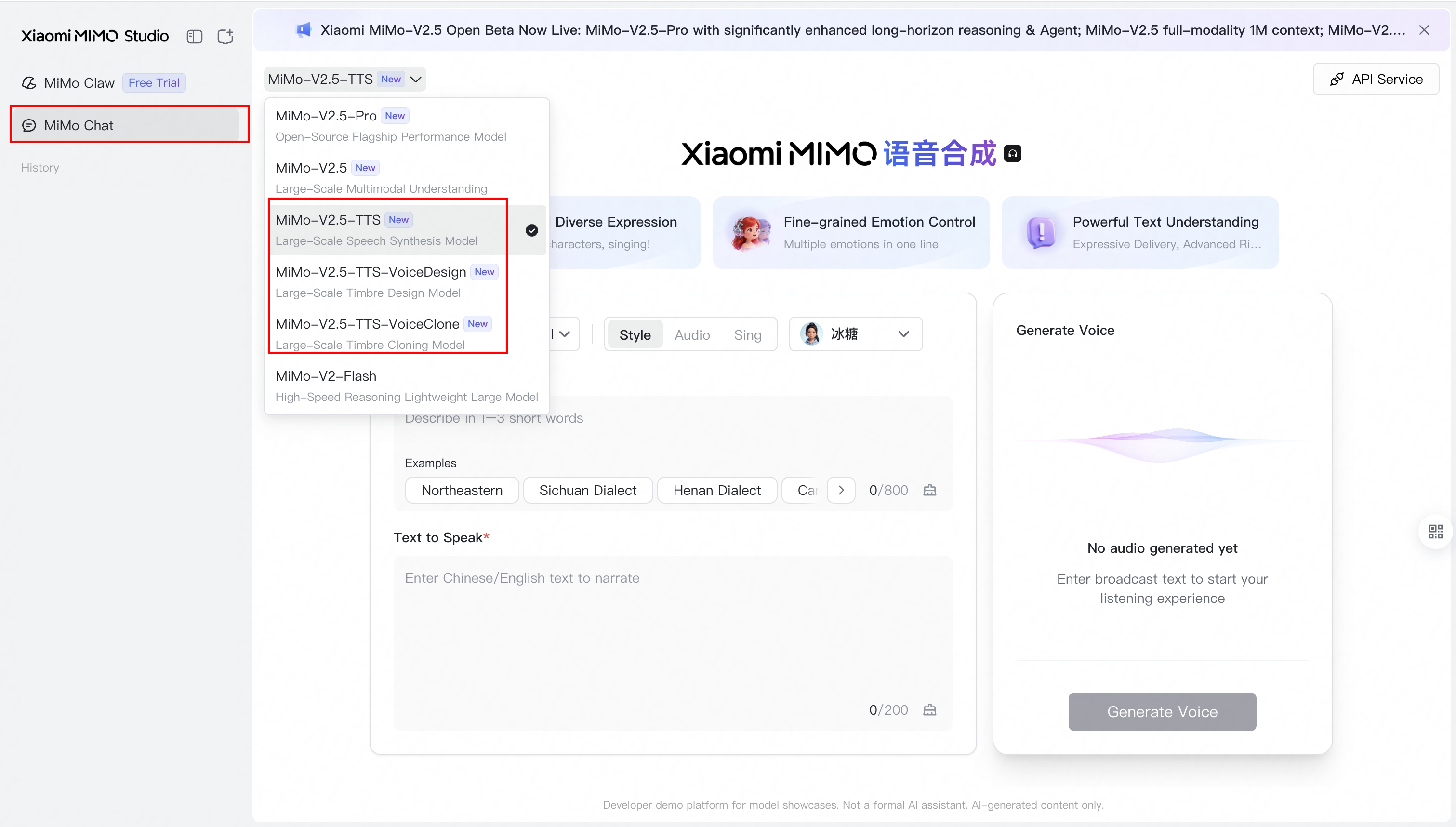1456x827 pixels.
Task: Open the Fine-grained Emotion Control card
Action: pyautogui.click(x=851, y=232)
